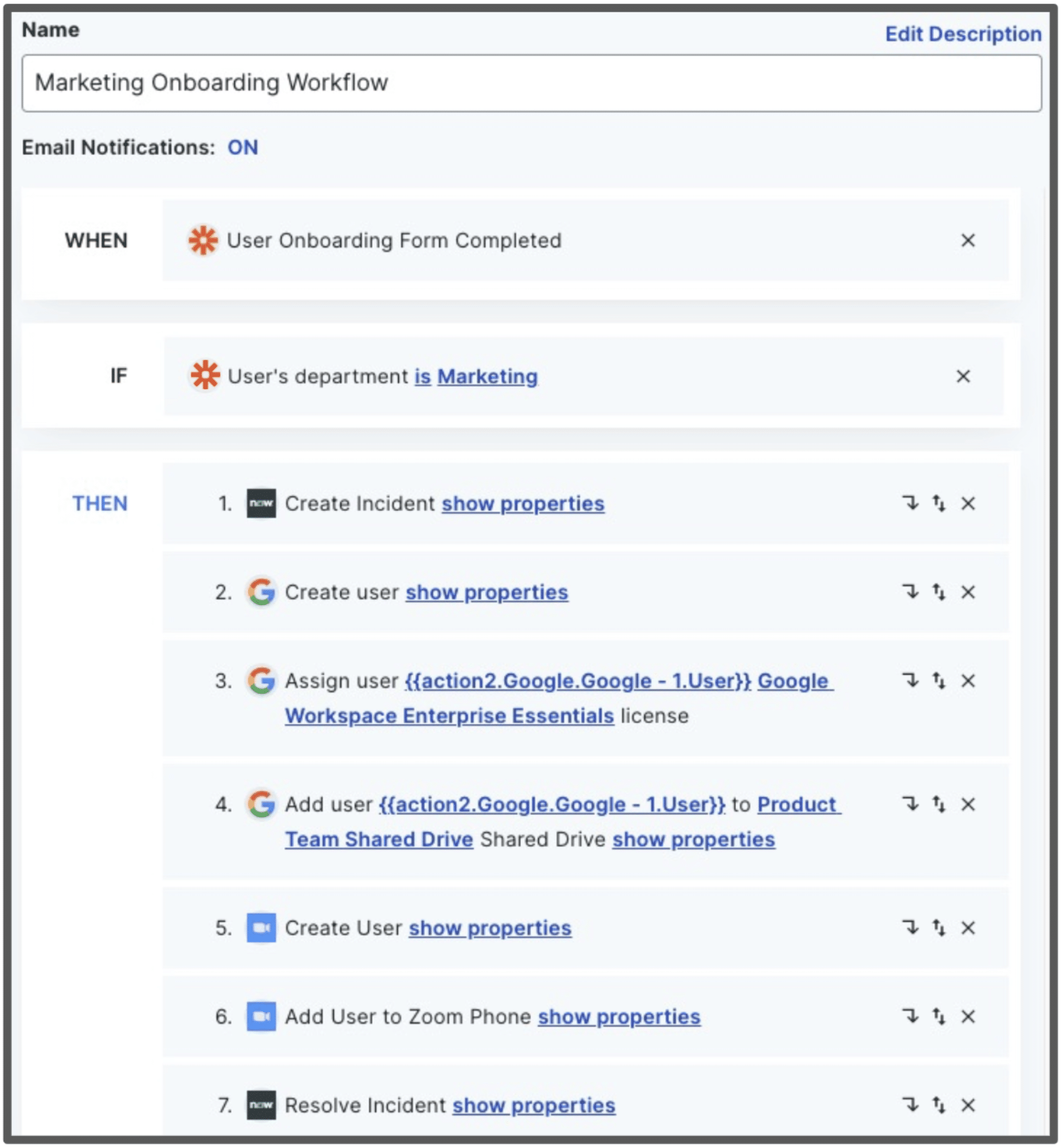This screenshot has height=1148, width=1063.
Task: Open Google Workspace Enterprise Essentials license link
Action: [x=449, y=716]
